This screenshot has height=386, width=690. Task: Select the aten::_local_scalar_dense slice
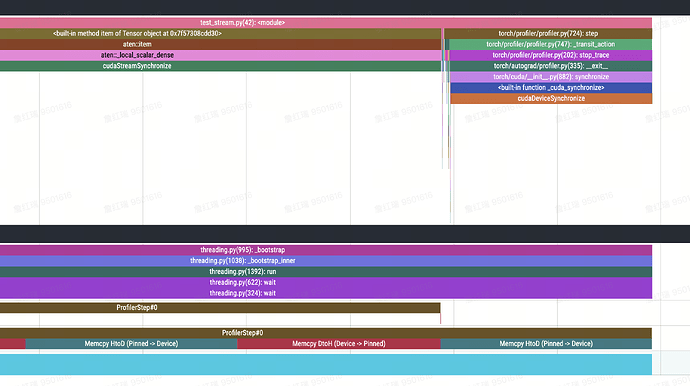(220, 55)
